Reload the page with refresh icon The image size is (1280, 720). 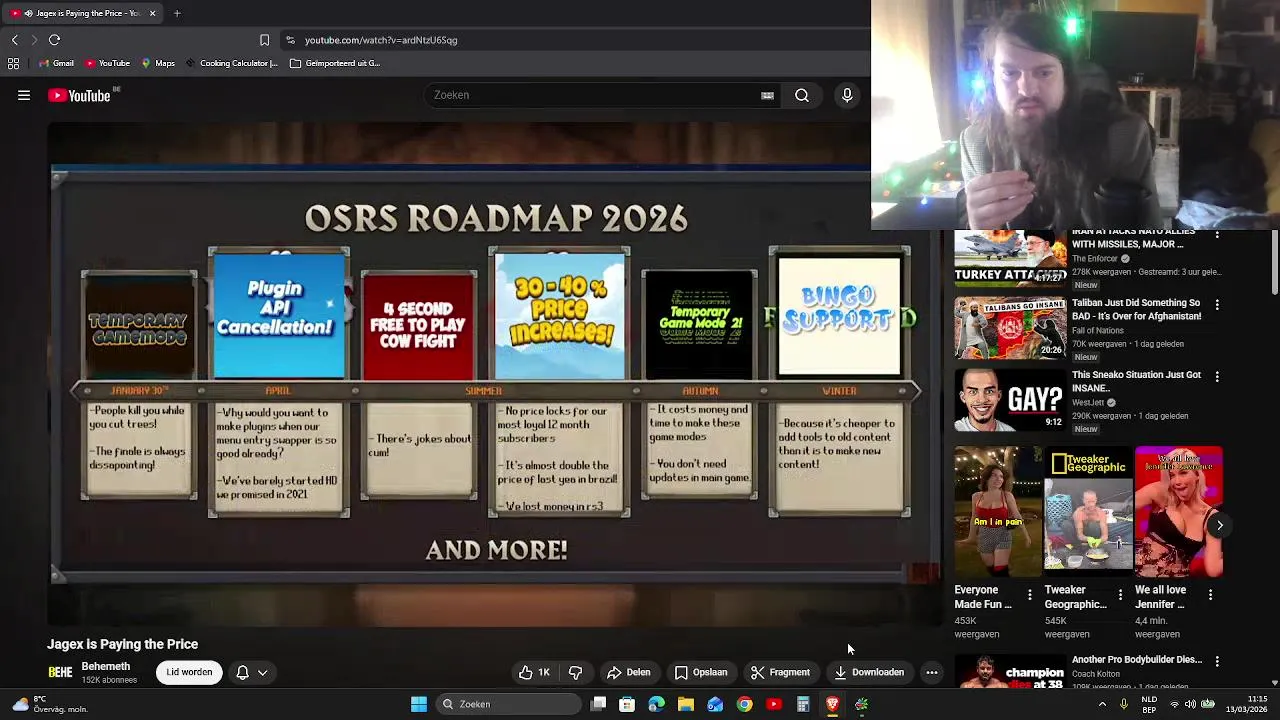click(x=55, y=40)
